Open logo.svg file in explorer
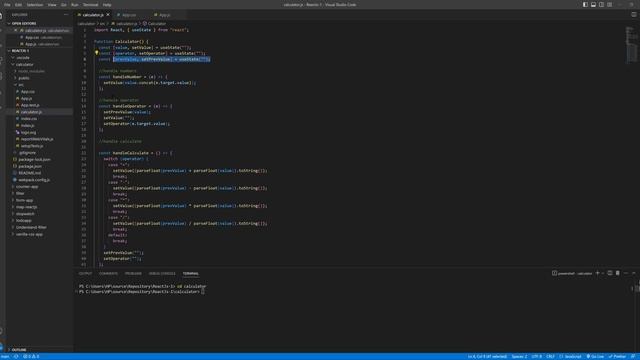This screenshot has width=640, height=360. pyautogui.click(x=28, y=132)
